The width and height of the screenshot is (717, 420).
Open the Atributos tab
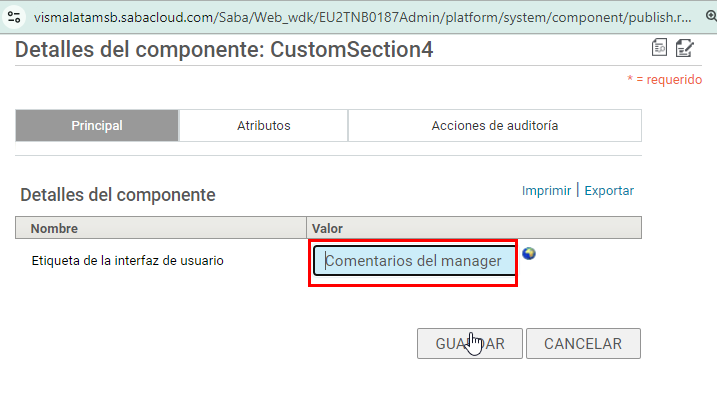click(x=263, y=126)
